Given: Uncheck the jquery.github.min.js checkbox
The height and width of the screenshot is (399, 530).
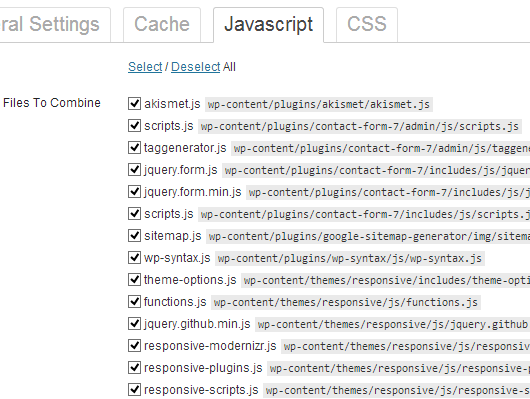Looking at the screenshot, I should 134,323.
